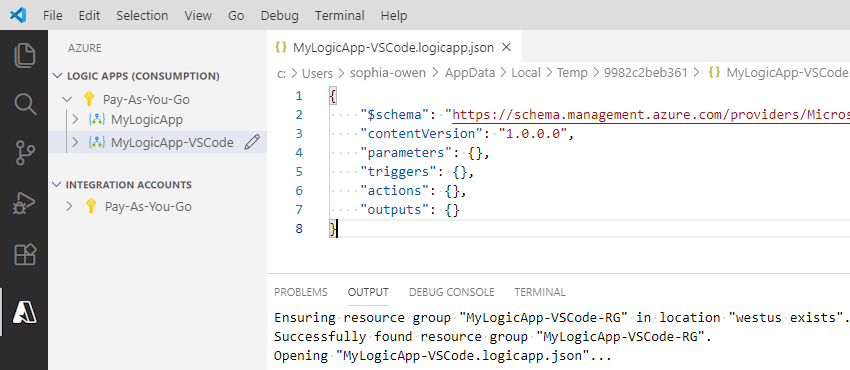850x370 pixels.
Task: Click the MyLogicApp logic app icon
Action: [96, 119]
